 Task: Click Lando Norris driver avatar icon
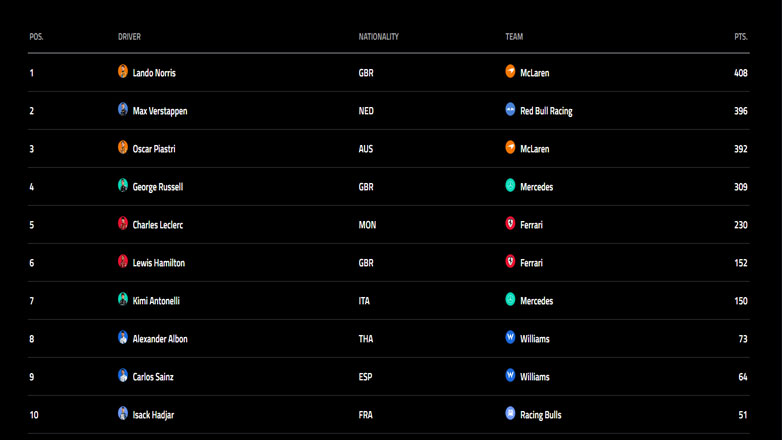pyautogui.click(x=123, y=72)
